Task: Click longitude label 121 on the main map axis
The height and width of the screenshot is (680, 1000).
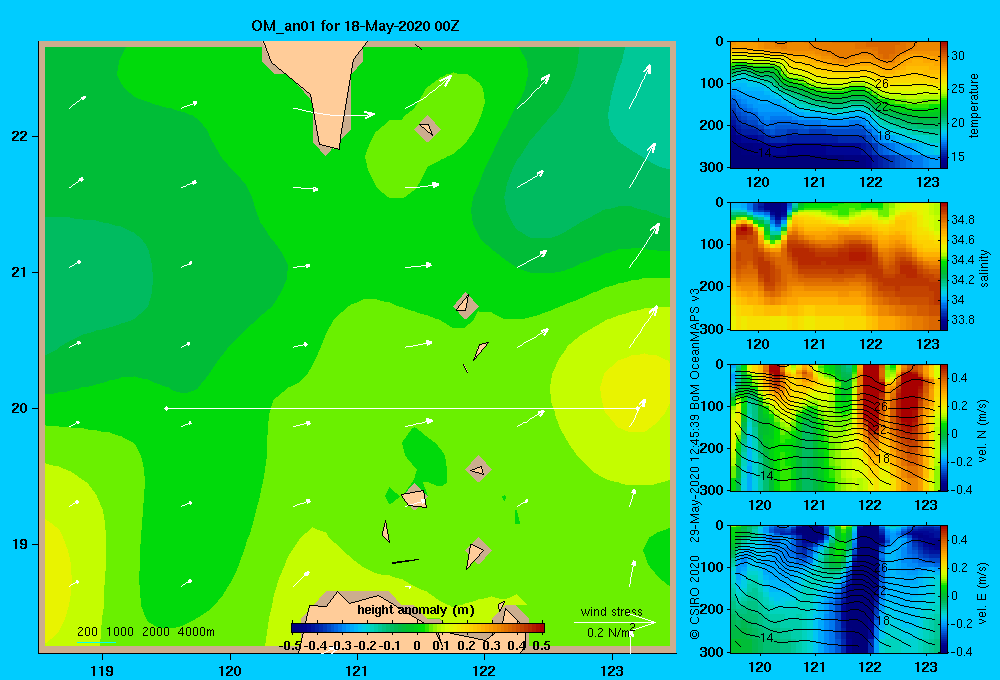Action: coord(357,670)
